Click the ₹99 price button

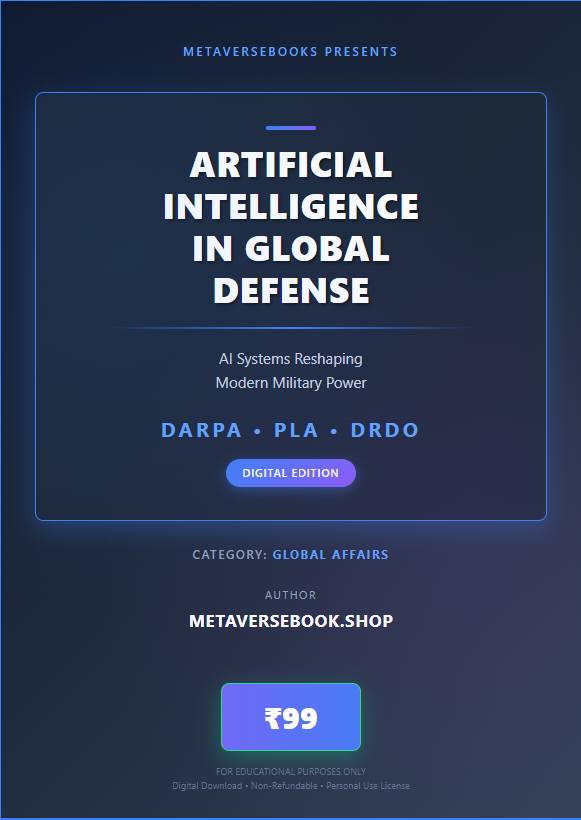coord(291,717)
